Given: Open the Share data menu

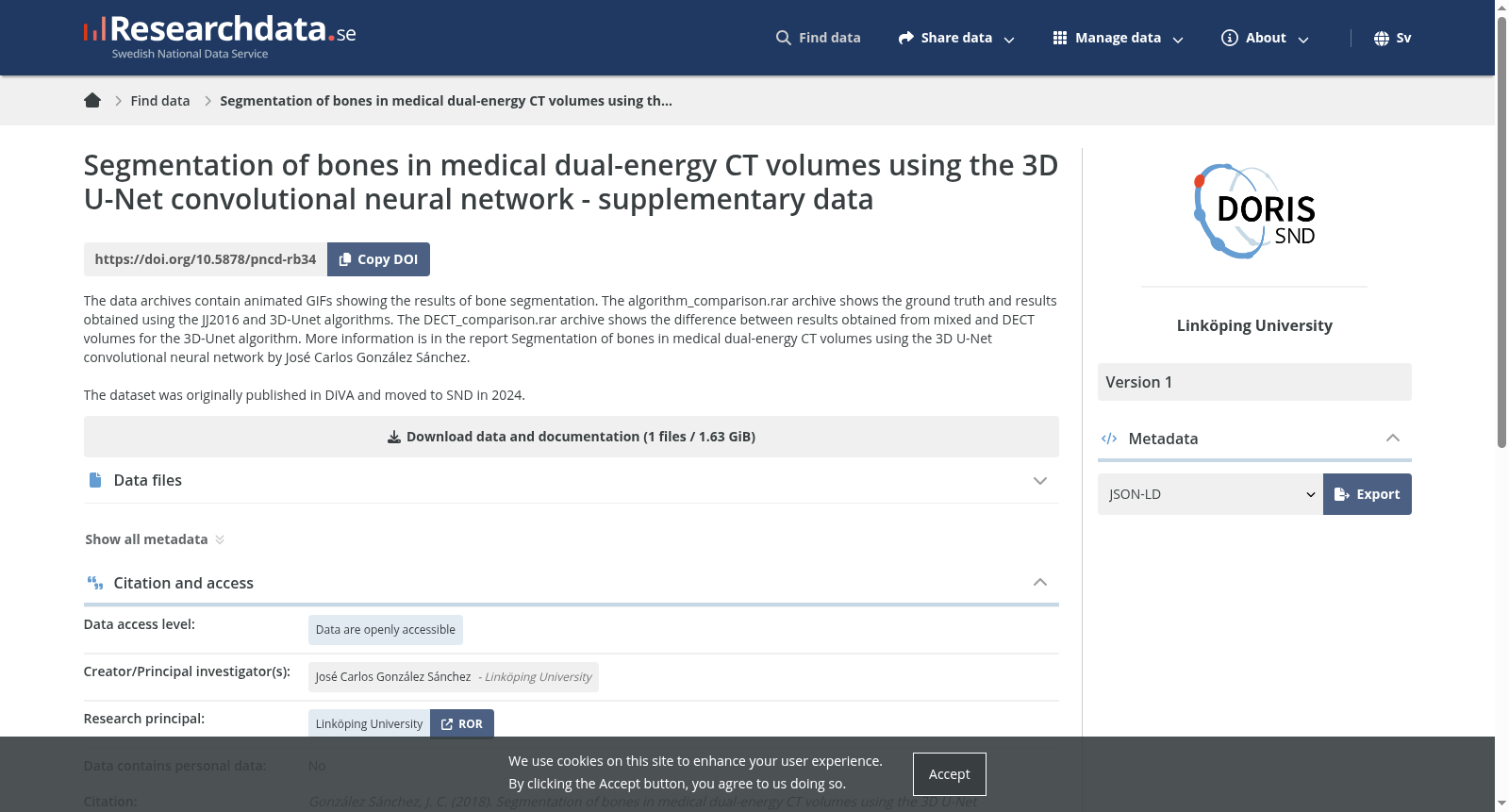Looking at the screenshot, I should coord(956,38).
